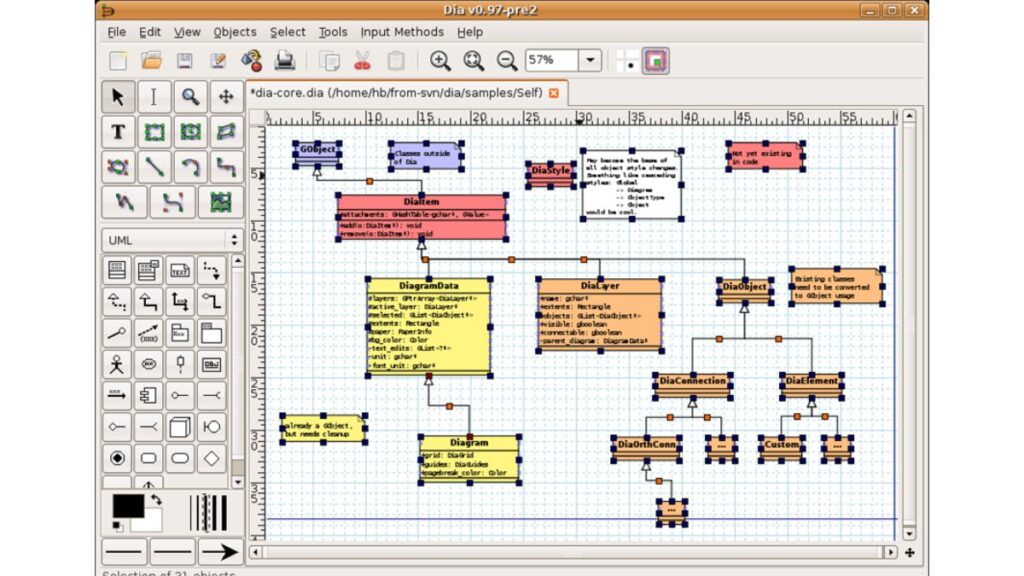Screen dimensions: 1024x576
Task: Zoom out with the minus magnifier
Action: click(x=507, y=61)
